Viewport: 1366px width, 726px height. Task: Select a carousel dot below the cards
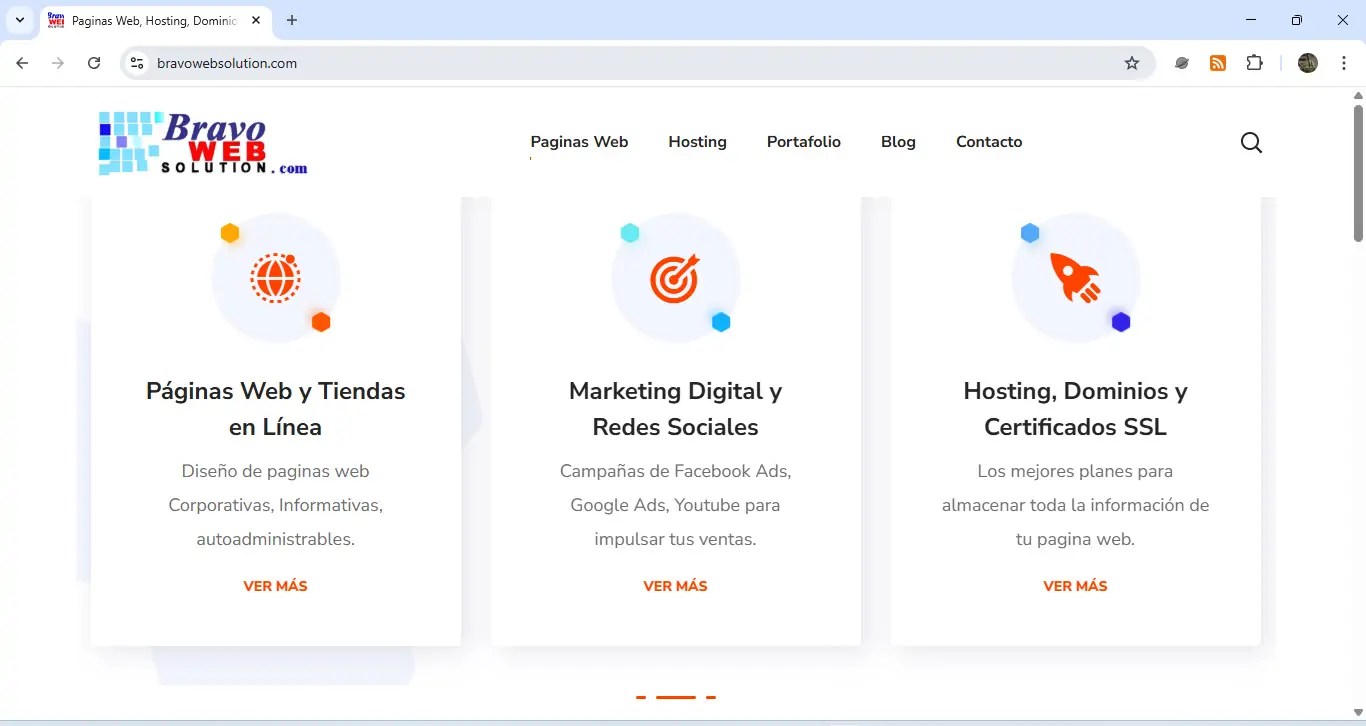[675, 696]
